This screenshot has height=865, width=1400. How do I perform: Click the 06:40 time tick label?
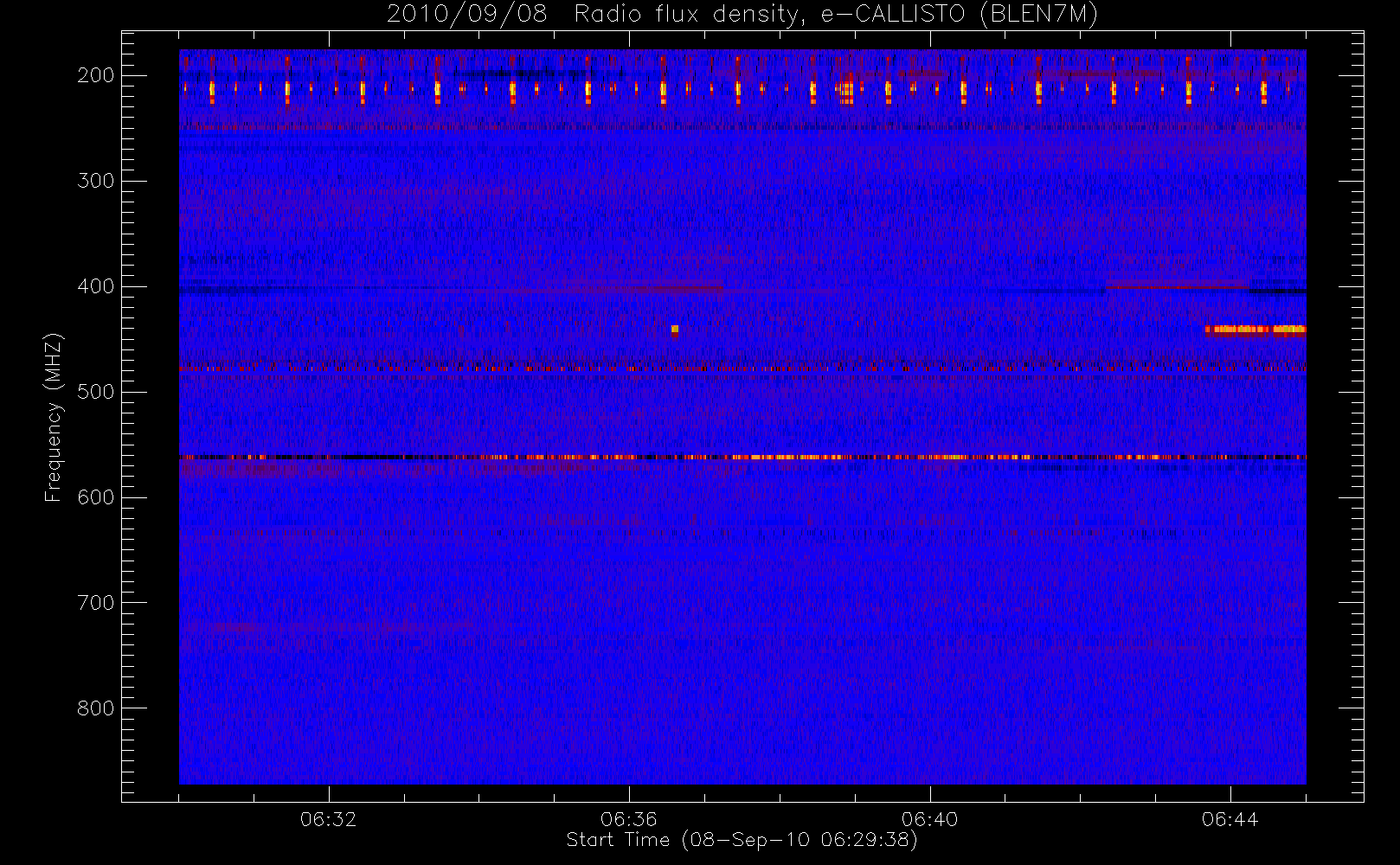click(x=929, y=819)
